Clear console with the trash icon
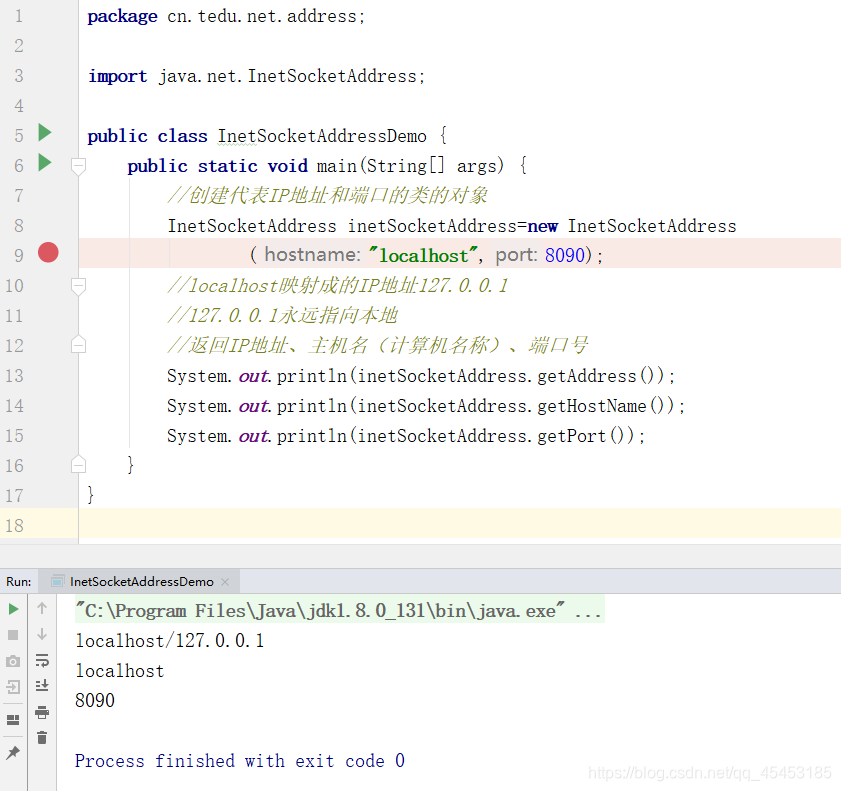The width and height of the screenshot is (841, 791). point(42,738)
